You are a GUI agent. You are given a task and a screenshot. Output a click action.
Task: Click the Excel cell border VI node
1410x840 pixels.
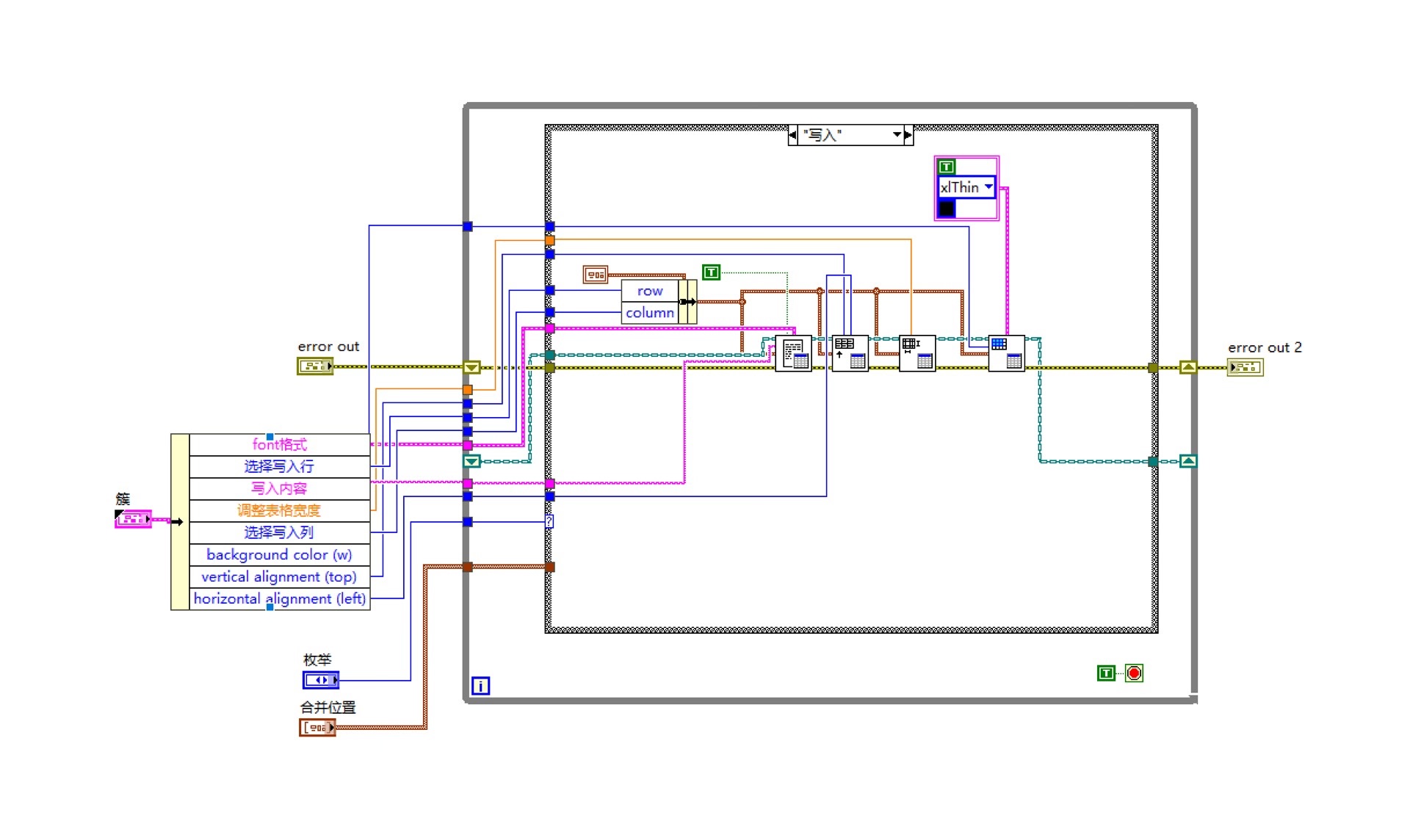click(x=1006, y=353)
